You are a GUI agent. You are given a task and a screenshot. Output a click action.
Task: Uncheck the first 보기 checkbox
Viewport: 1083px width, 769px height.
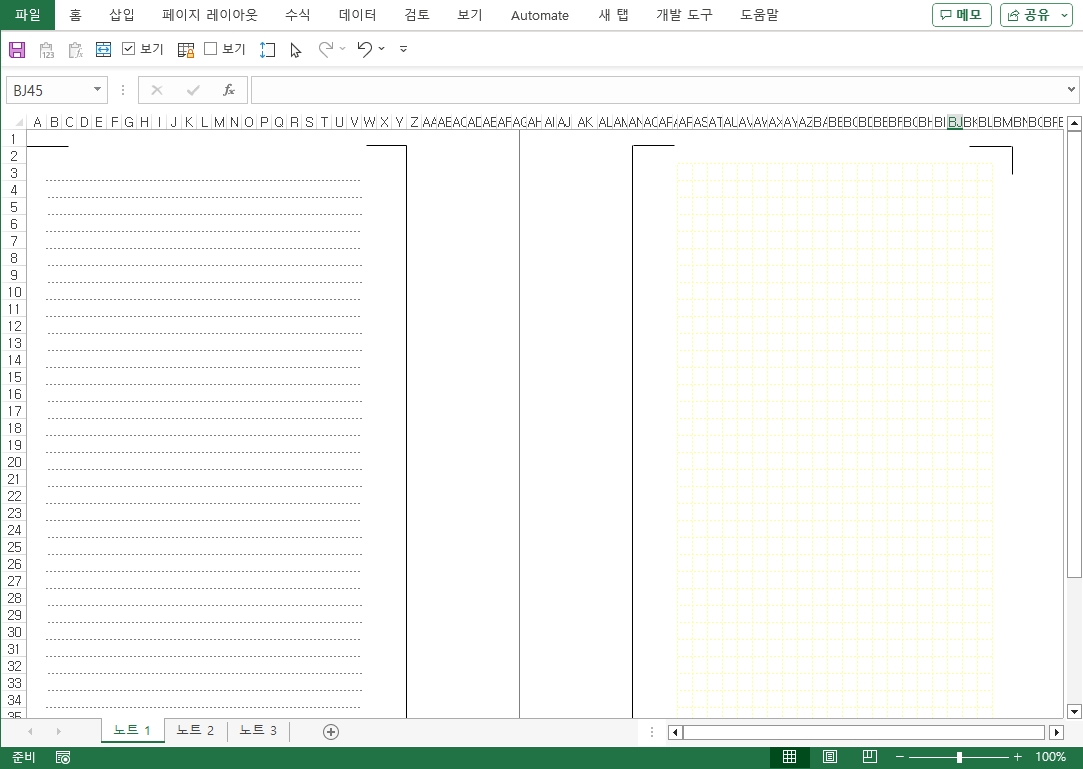tap(128, 48)
